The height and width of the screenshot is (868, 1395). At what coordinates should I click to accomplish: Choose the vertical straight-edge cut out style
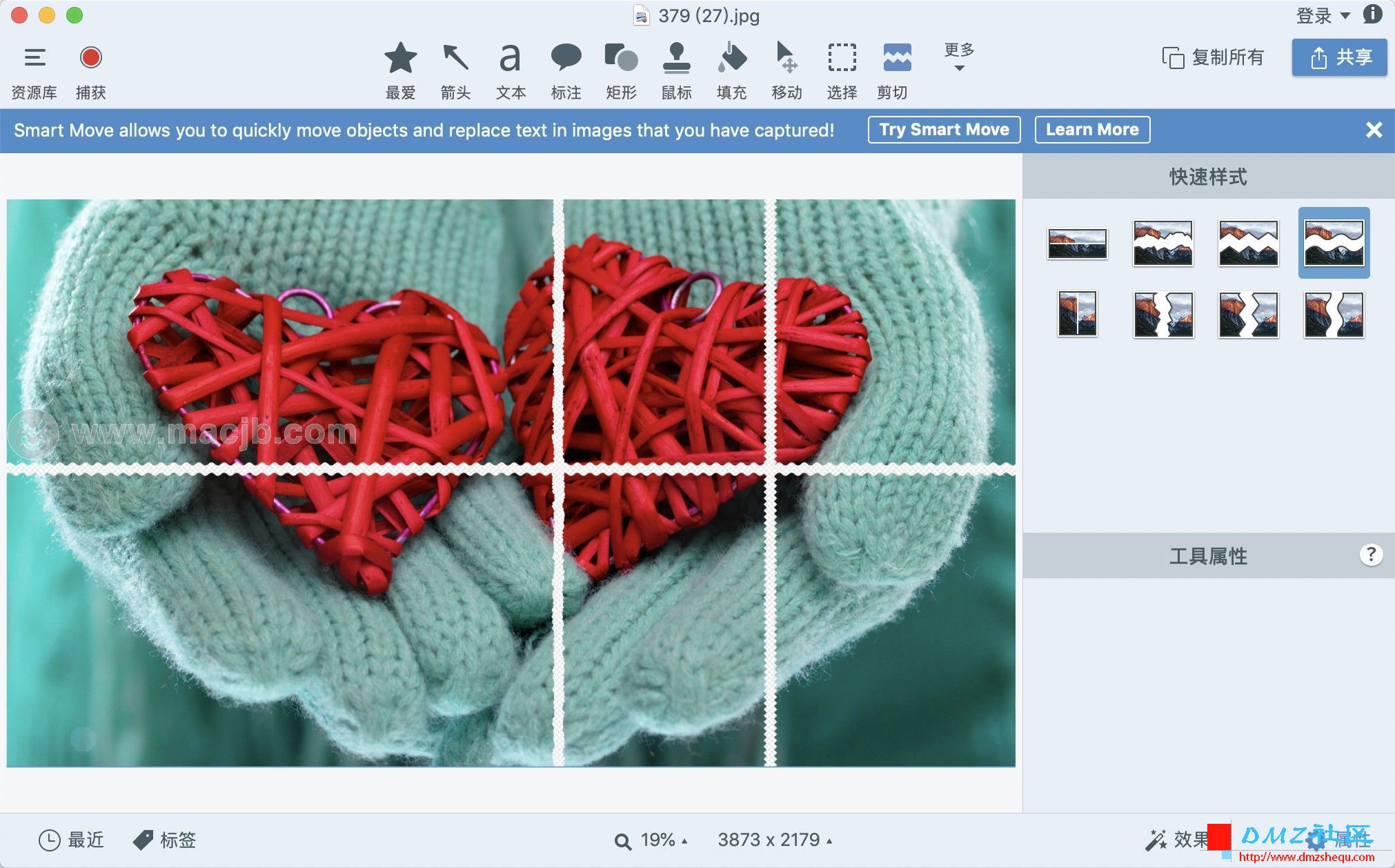[1077, 314]
